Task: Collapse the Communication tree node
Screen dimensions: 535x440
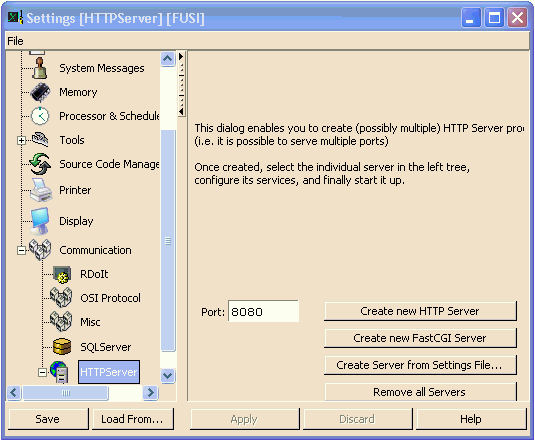Action: click(21, 250)
